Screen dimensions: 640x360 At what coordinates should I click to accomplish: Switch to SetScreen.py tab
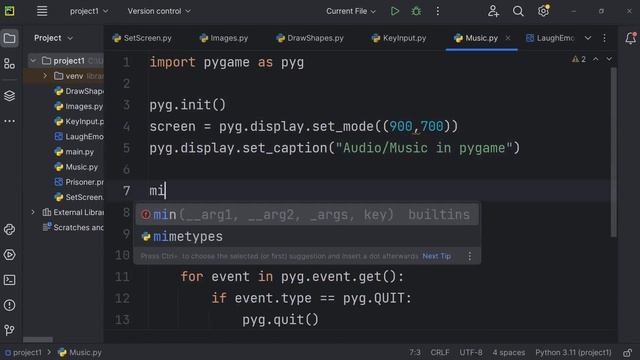(x=142, y=38)
